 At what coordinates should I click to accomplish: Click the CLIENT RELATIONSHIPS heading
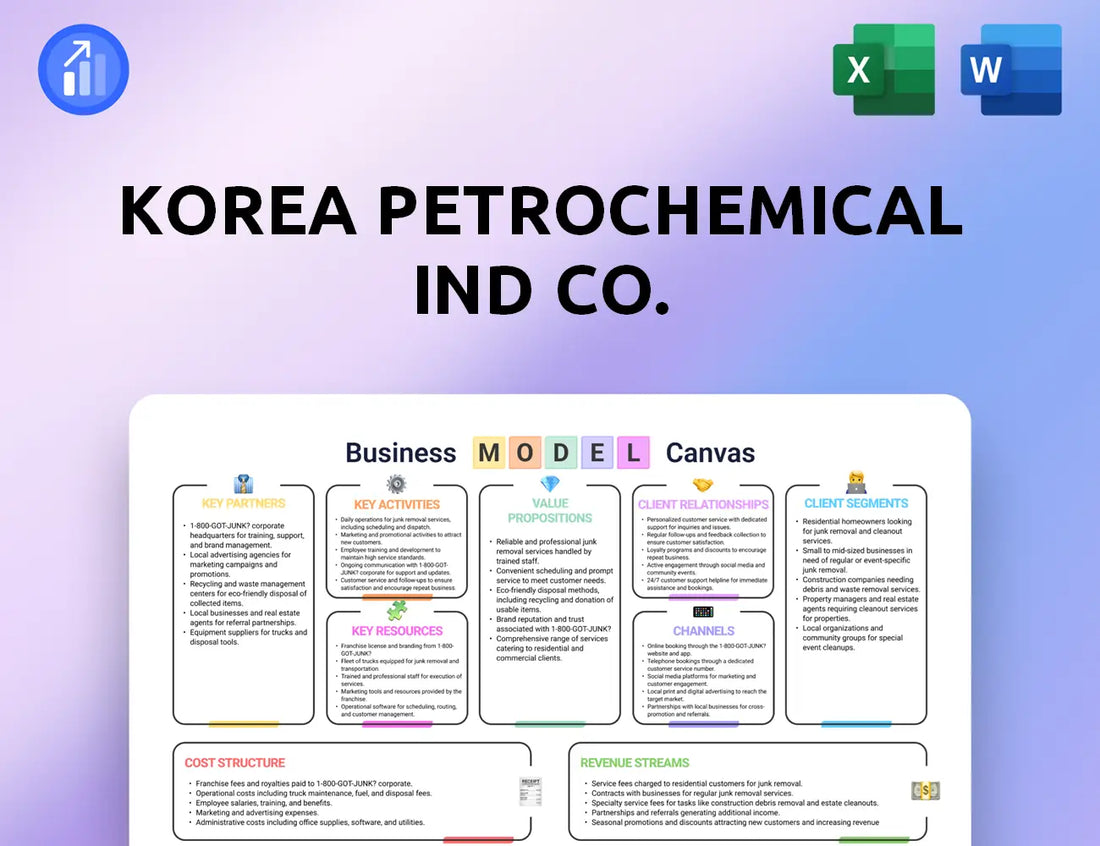pos(703,504)
